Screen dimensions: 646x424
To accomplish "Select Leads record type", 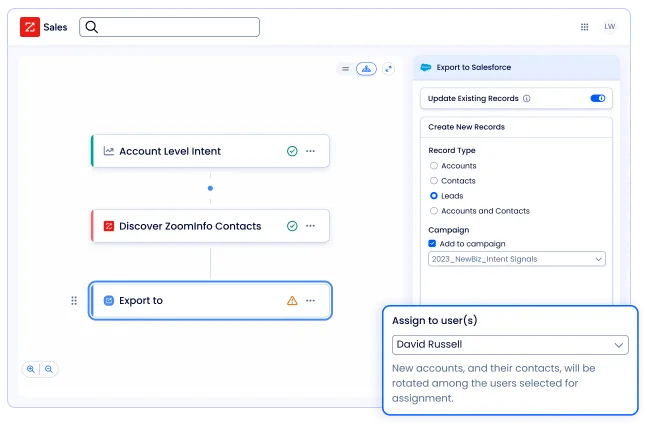I will (434, 196).
